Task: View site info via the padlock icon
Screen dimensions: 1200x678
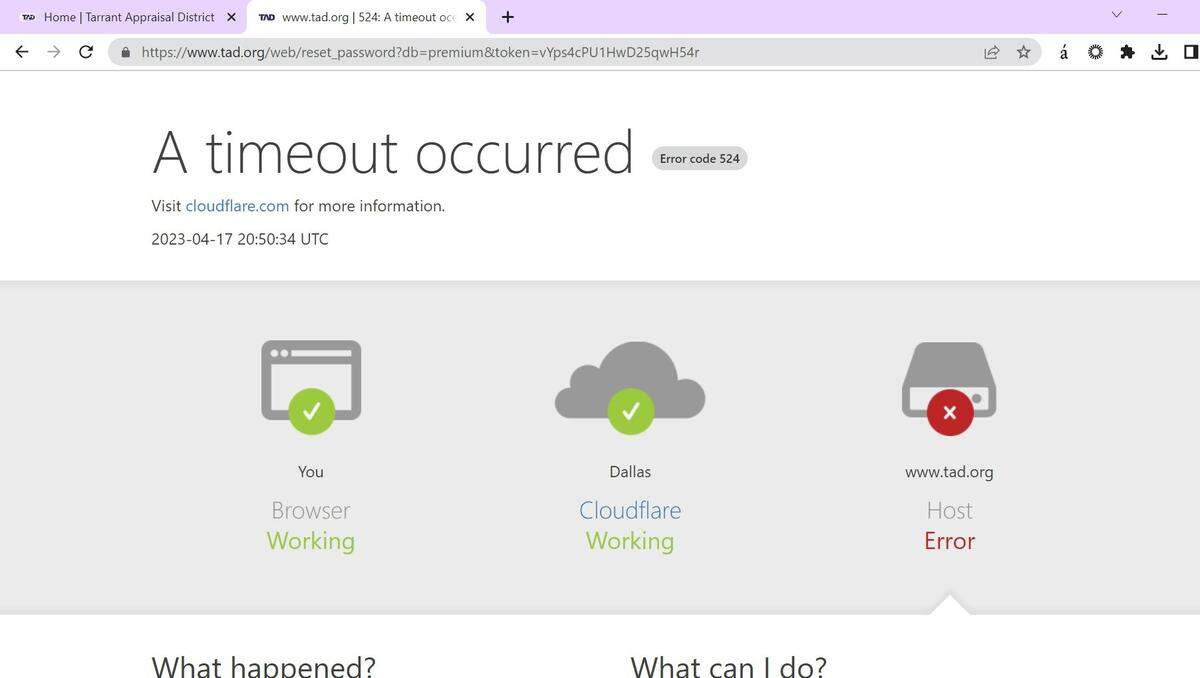Action: [x=126, y=52]
